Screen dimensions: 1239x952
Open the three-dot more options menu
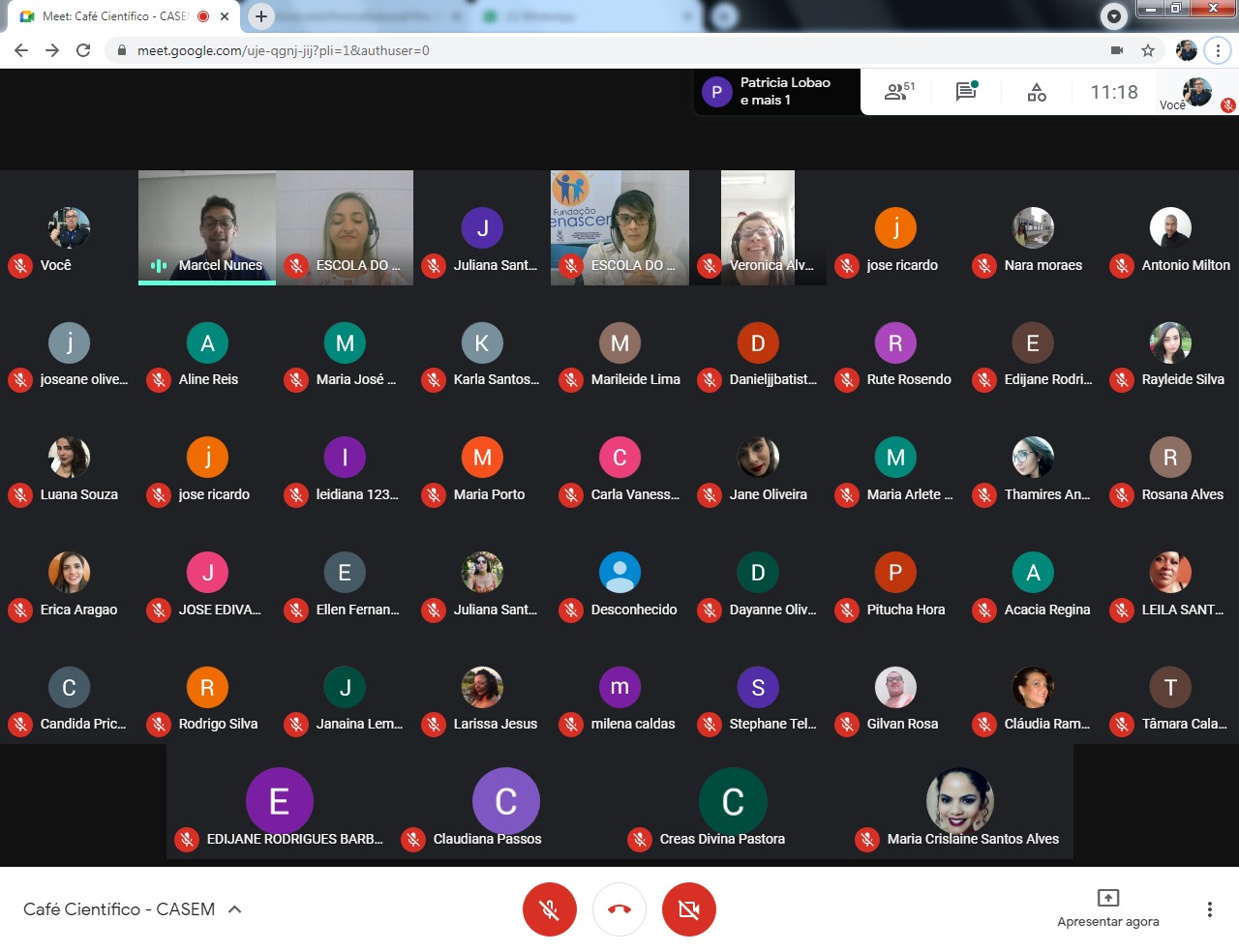(x=1209, y=909)
